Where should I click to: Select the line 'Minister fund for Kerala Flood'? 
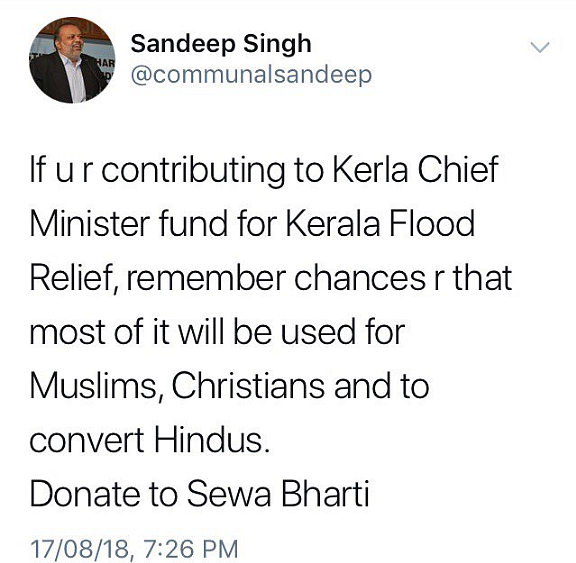pos(252,223)
